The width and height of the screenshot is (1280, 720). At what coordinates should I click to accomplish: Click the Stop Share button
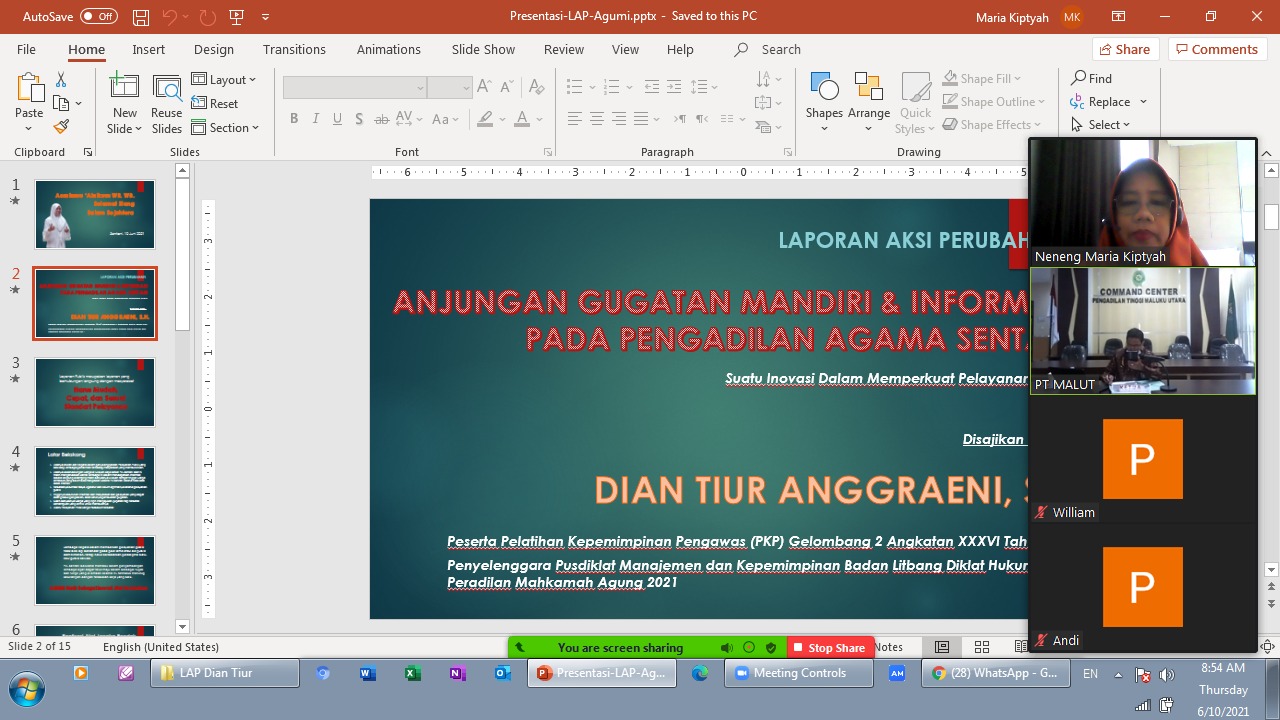(829, 647)
